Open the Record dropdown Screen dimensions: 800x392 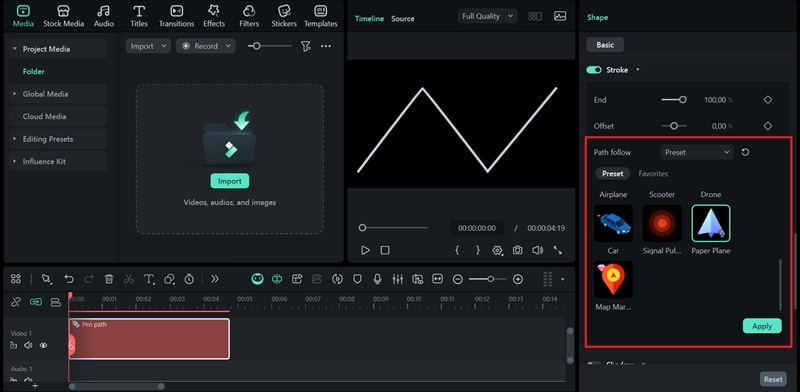206,46
